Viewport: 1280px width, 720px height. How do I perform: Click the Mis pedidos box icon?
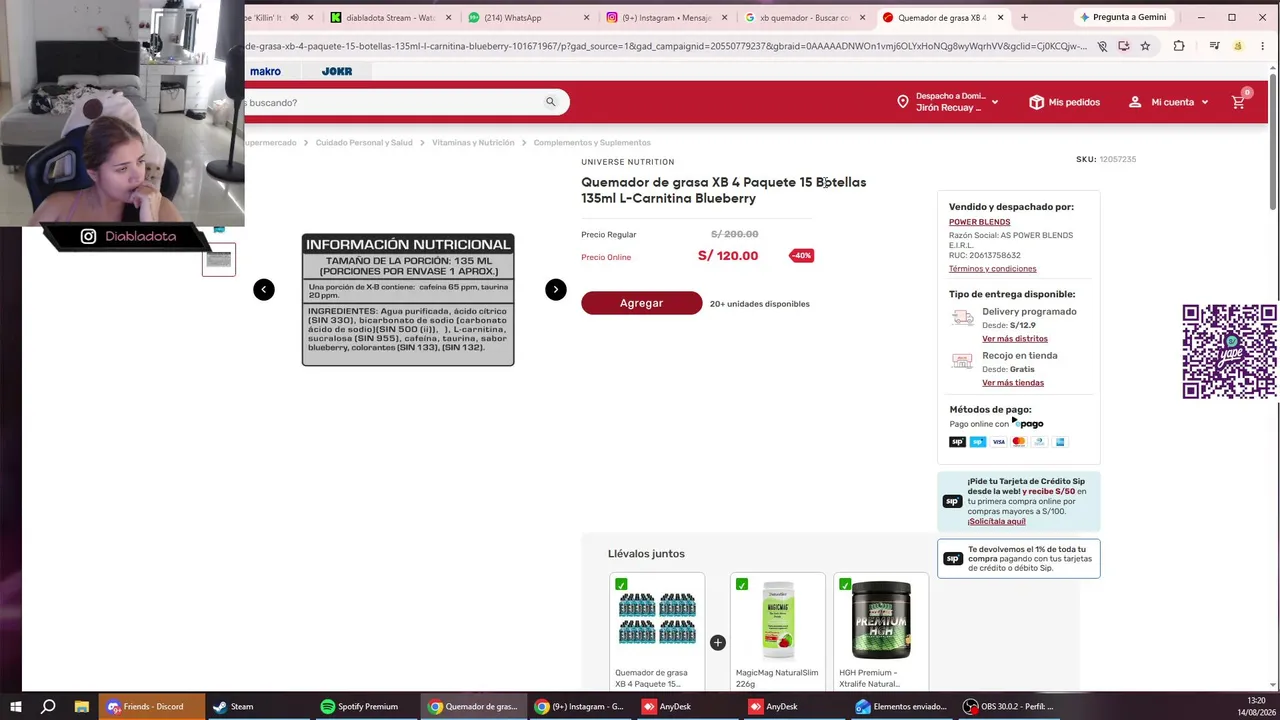pyautogui.click(x=1036, y=102)
